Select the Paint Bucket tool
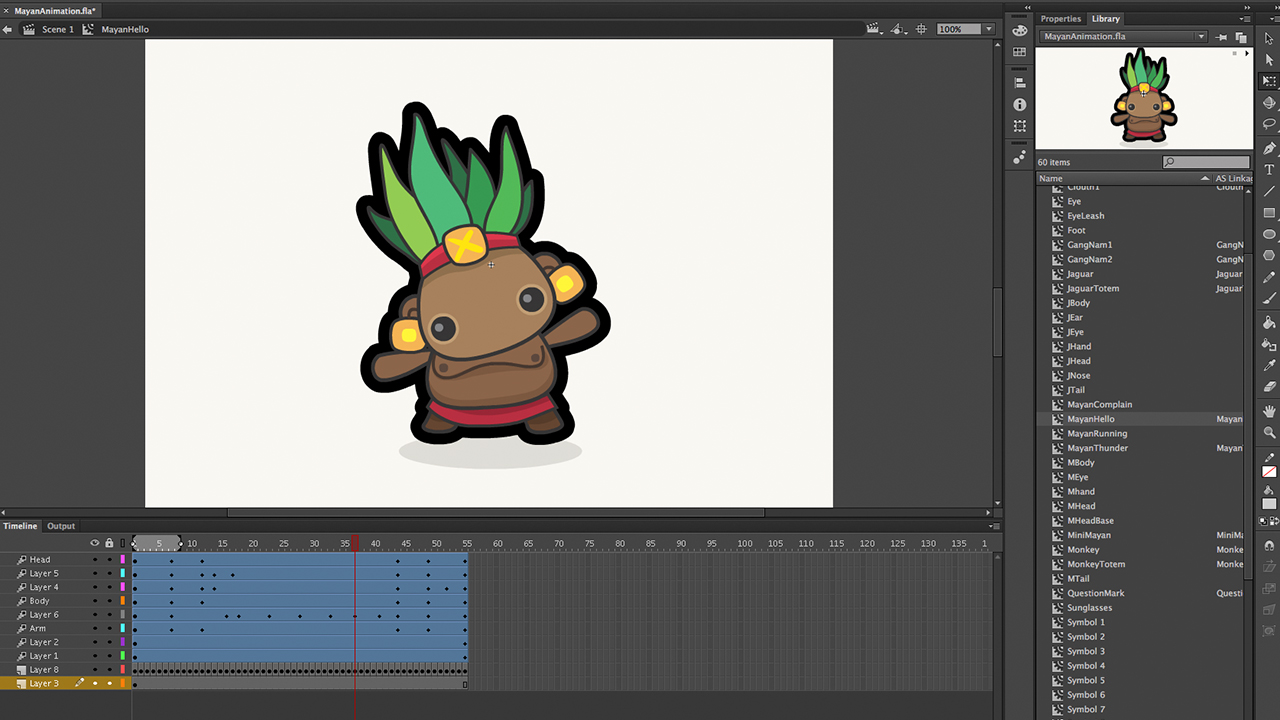The image size is (1280, 720). [1269, 322]
